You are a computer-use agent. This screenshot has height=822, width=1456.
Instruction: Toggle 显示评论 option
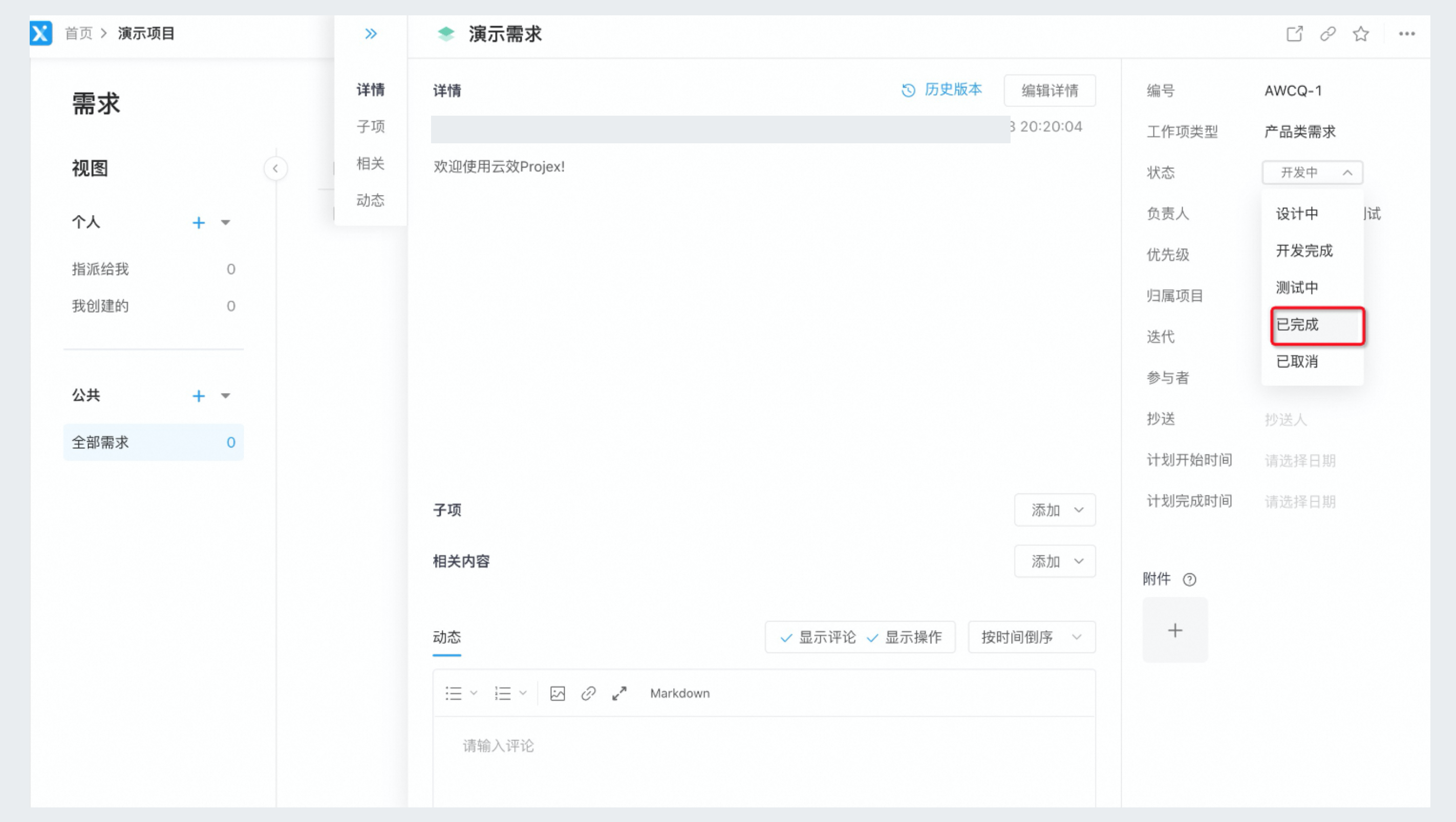817,637
